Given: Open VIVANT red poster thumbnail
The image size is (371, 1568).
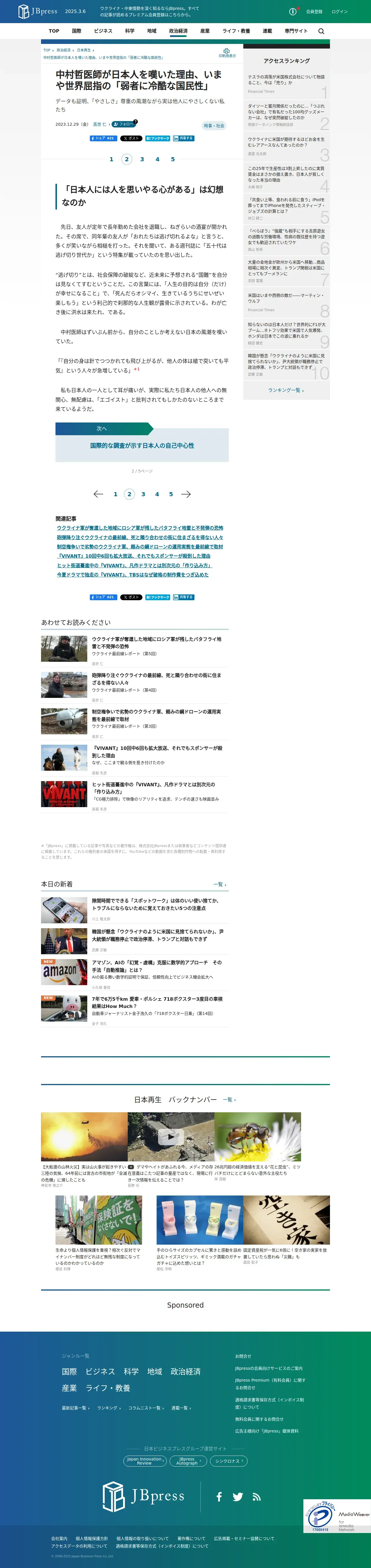Looking at the screenshot, I should 64,794.
